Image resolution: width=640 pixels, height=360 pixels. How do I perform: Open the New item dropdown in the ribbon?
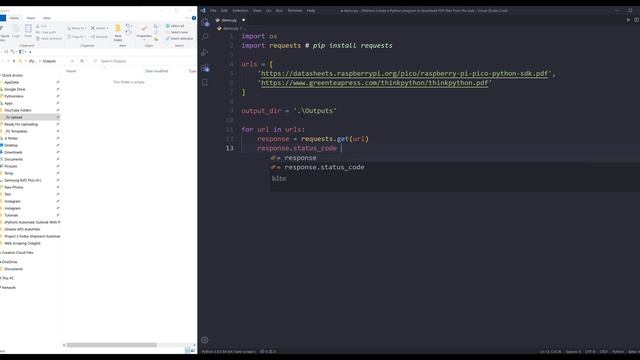(129, 26)
